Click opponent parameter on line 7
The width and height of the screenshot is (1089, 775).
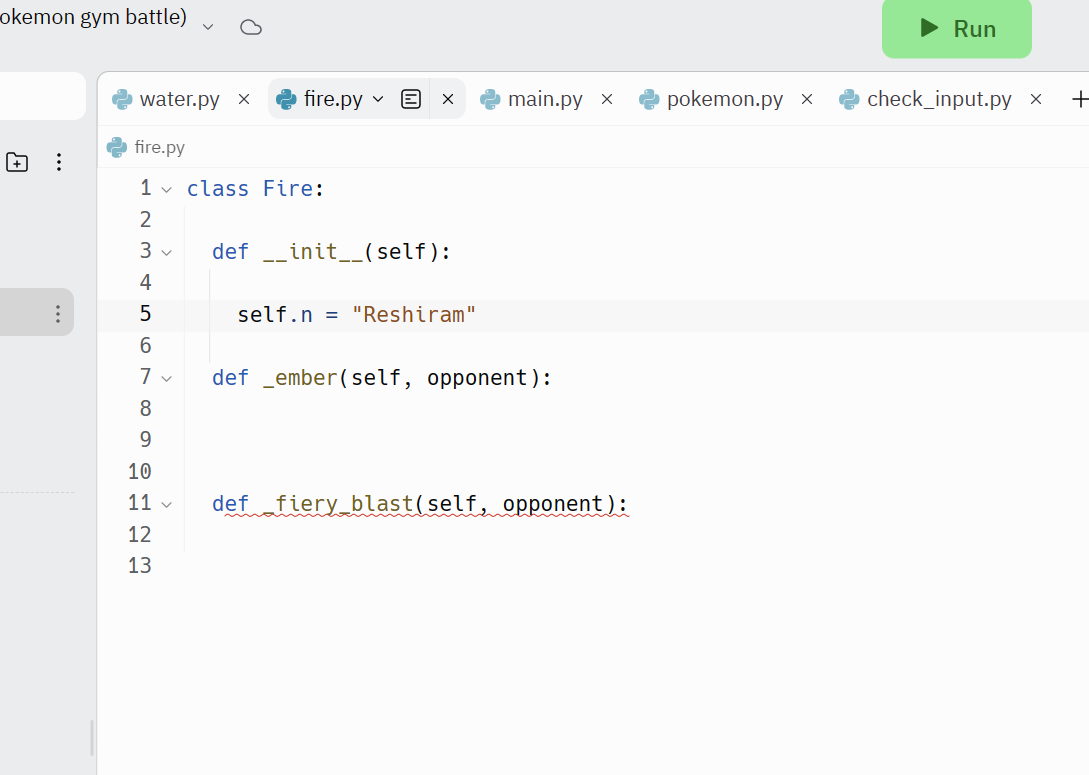point(477,378)
